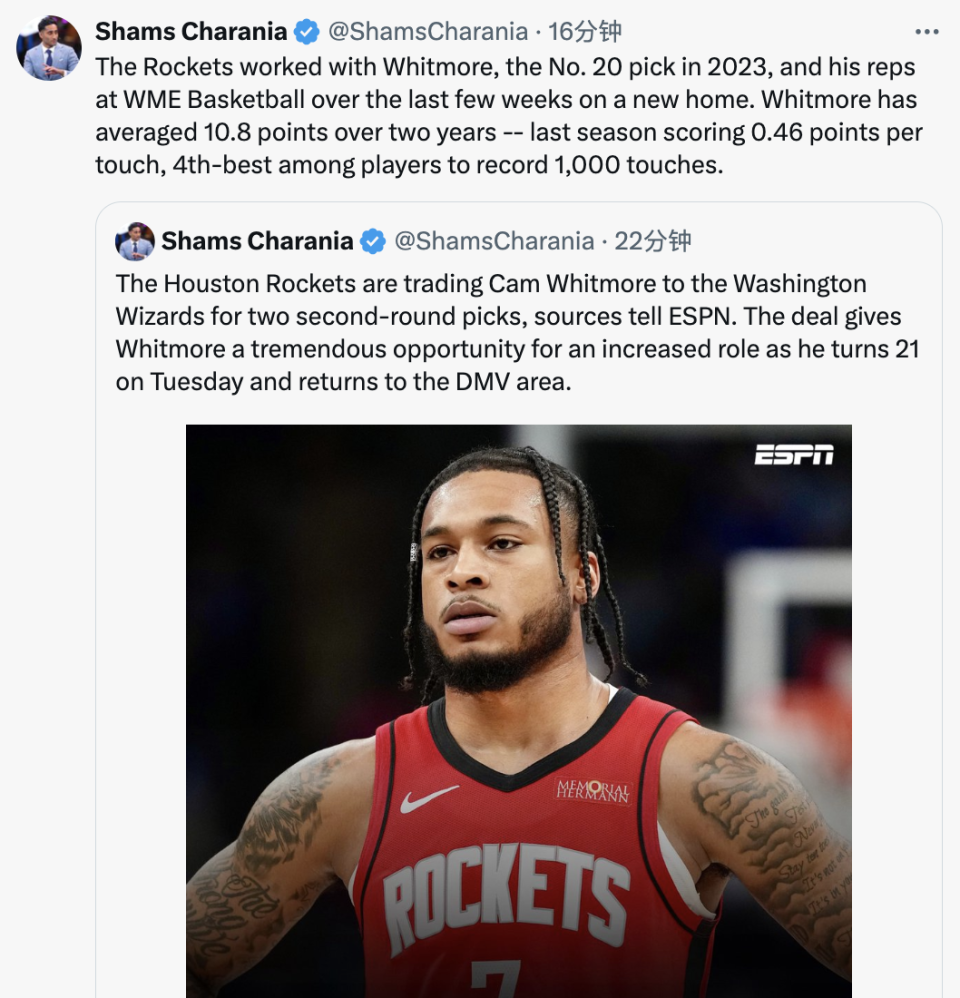This screenshot has width=960, height=998.
Task: Click Shams Charania name inside quoted tweet
Action: point(257,241)
